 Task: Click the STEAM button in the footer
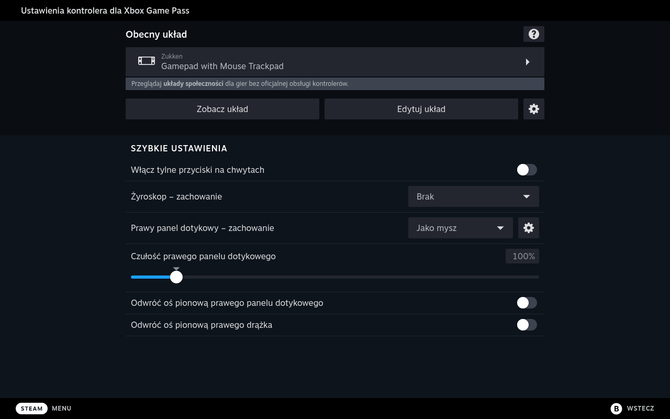tap(32, 408)
